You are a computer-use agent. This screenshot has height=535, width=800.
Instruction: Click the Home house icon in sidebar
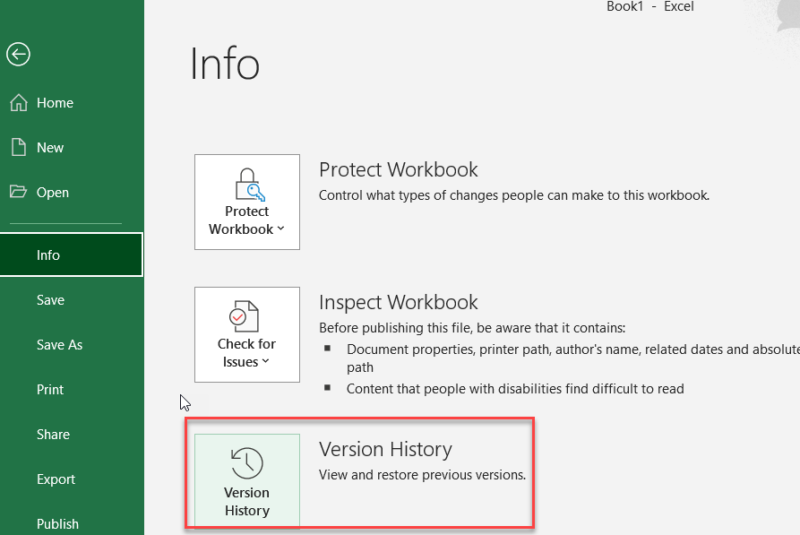tap(18, 103)
